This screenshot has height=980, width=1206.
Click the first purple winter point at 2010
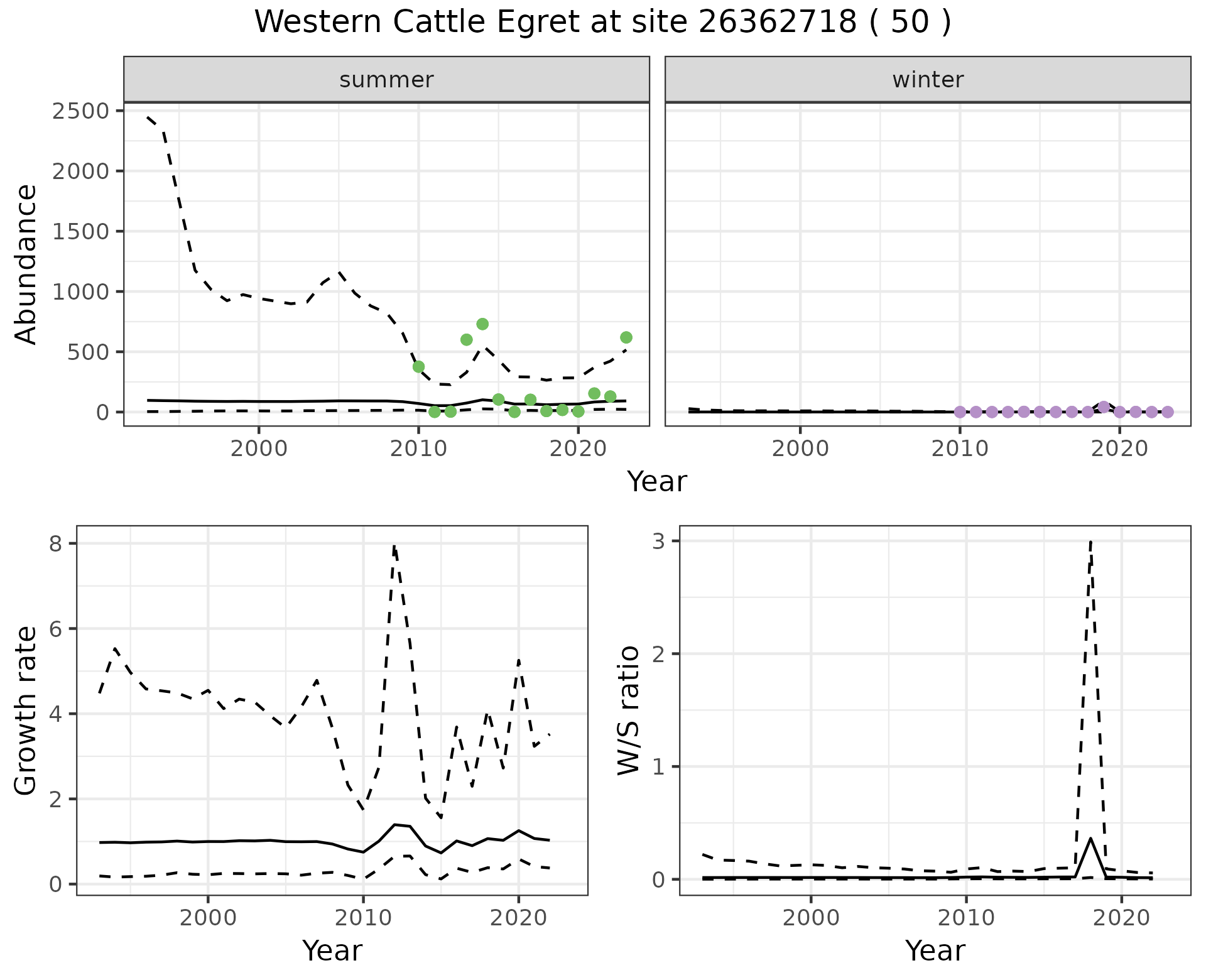click(960, 412)
